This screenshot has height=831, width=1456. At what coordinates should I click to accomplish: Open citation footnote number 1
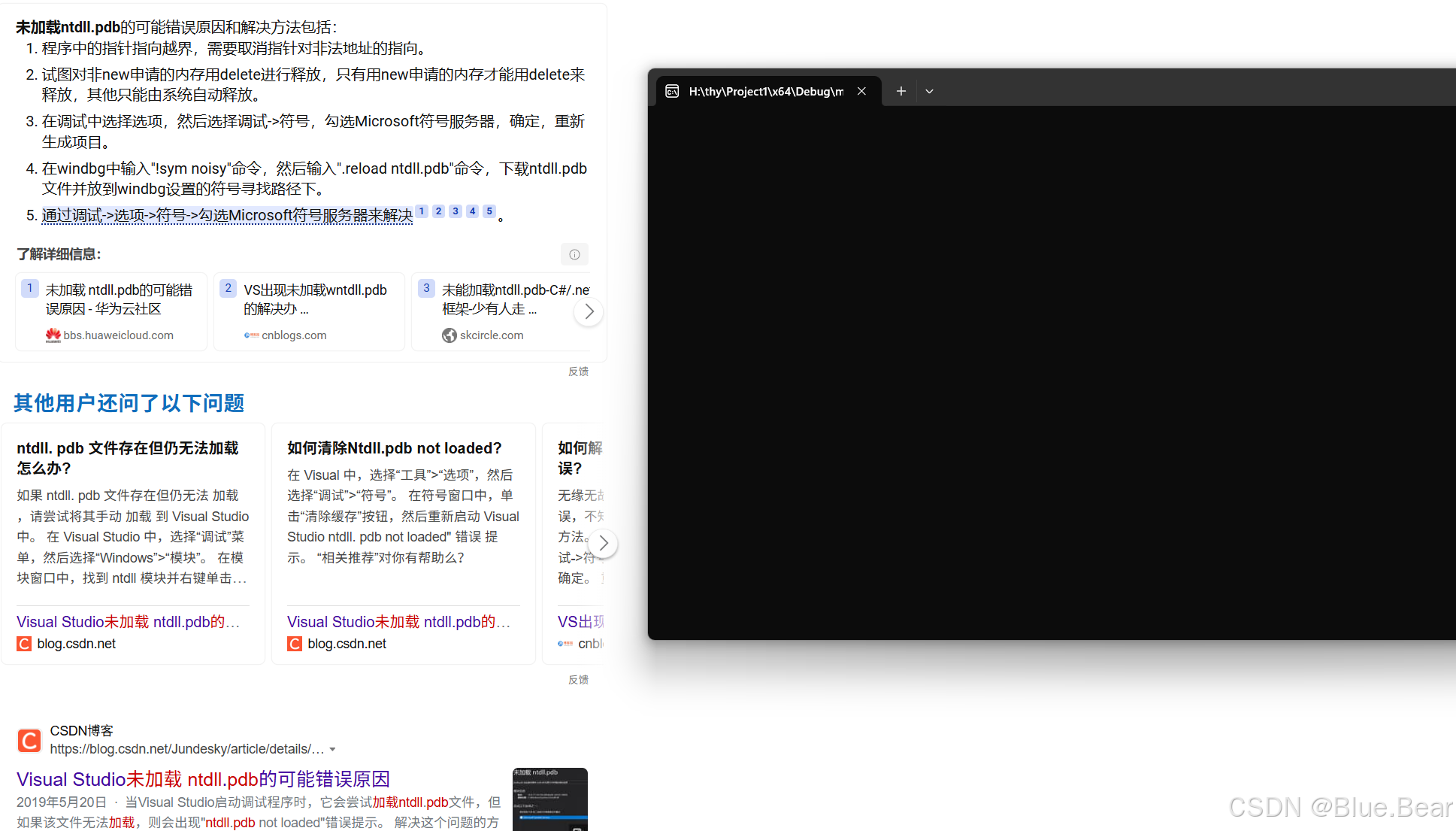[422, 211]
